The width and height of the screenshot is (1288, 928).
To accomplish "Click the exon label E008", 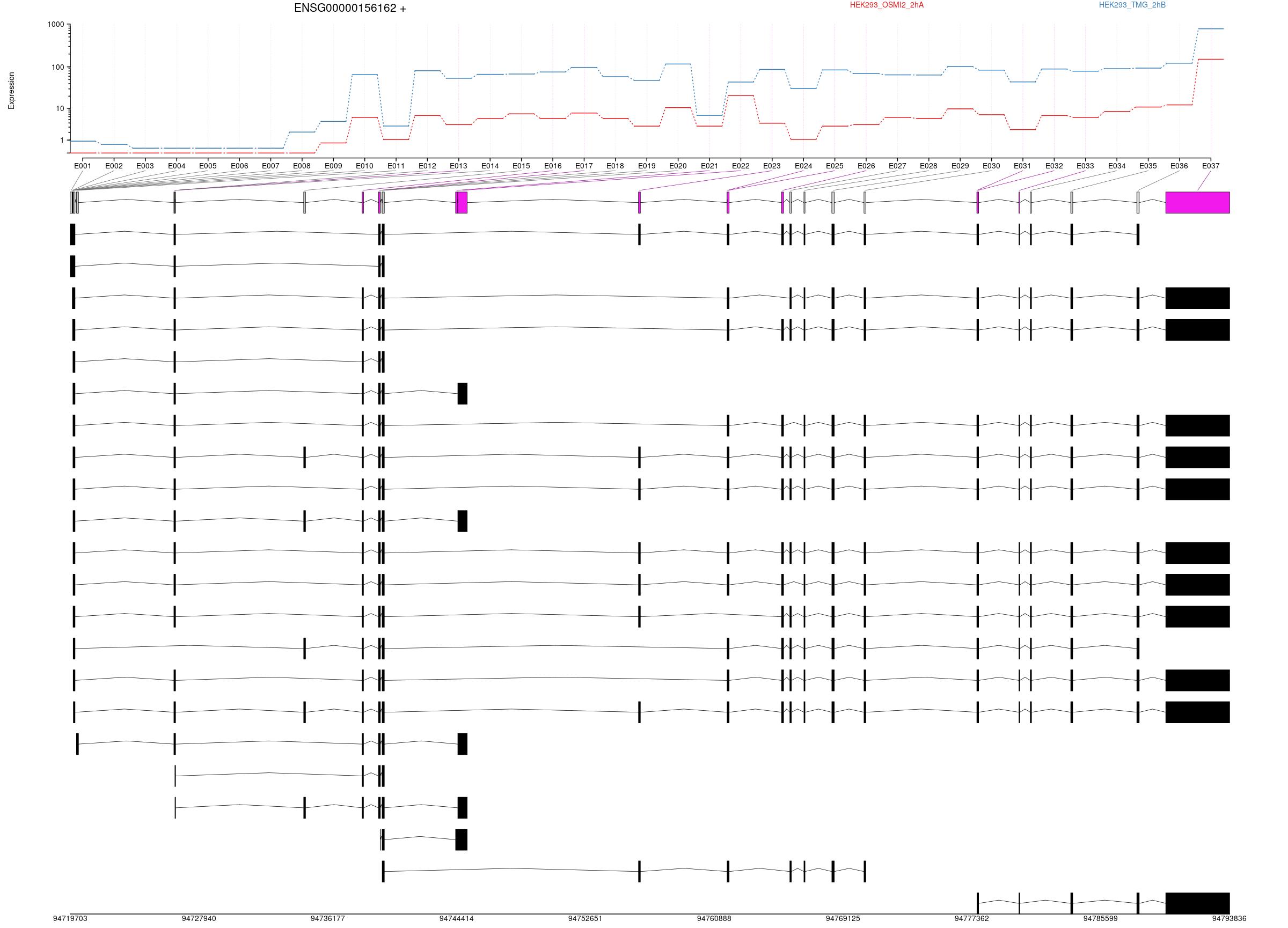I will pos(302,166).
